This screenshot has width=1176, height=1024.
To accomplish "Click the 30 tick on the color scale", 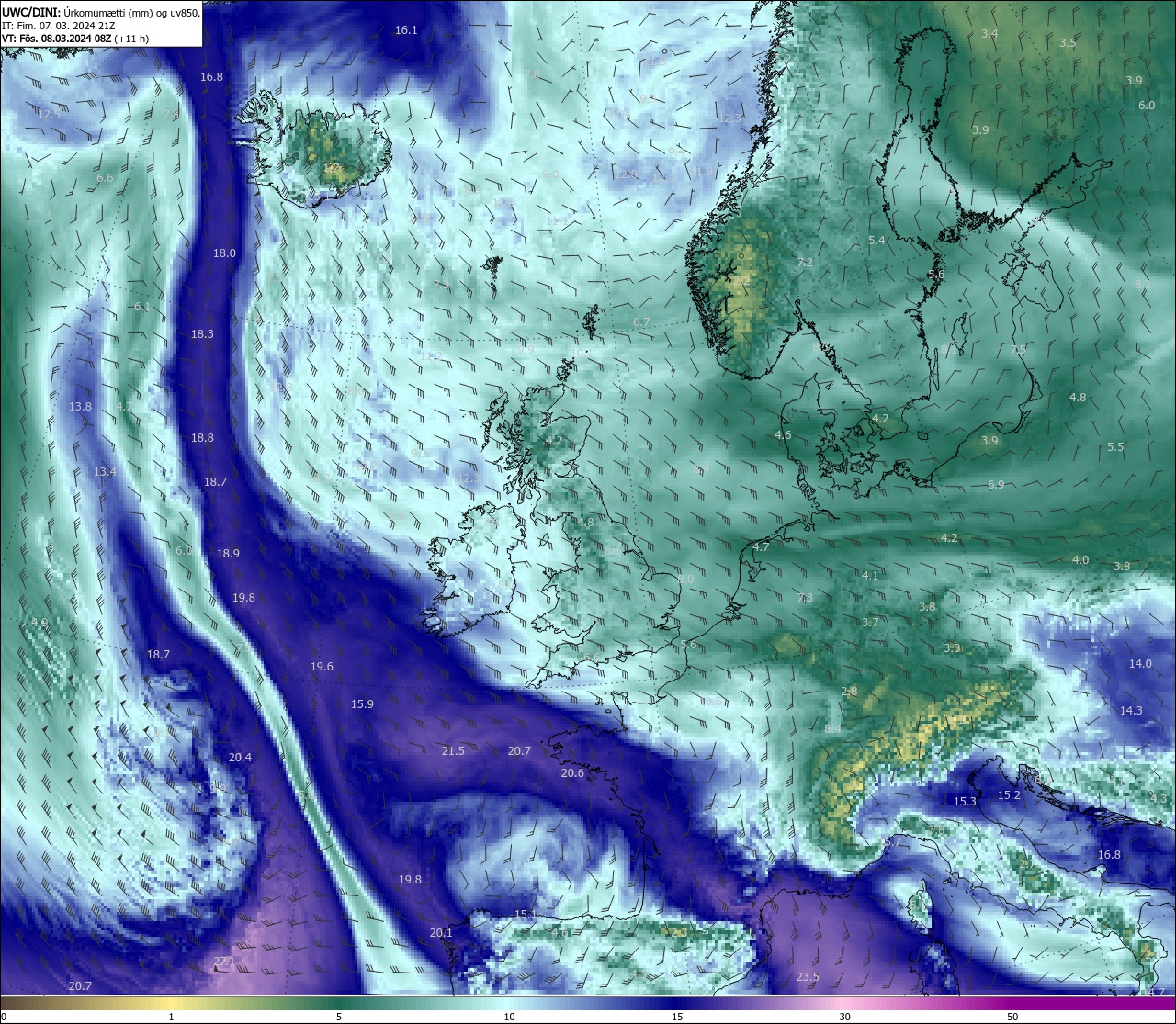I will coord(844,1017).
